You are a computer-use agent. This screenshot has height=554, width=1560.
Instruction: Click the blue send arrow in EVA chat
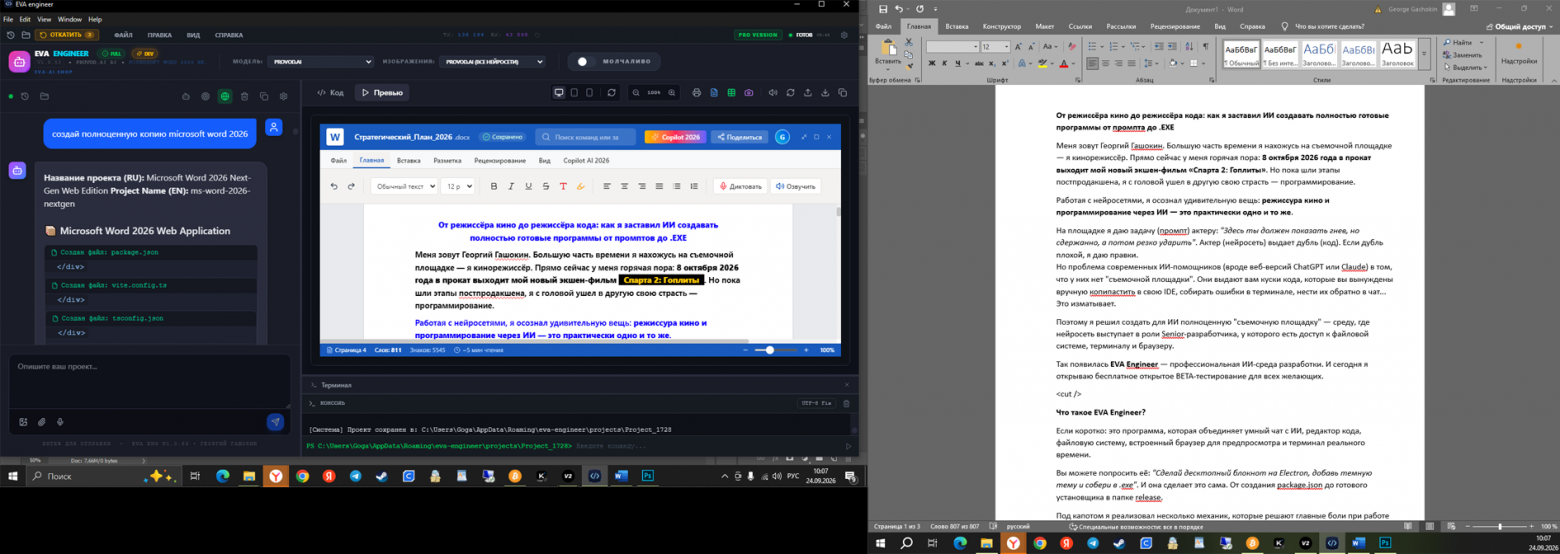pyautogui.click(x=275, y=422)
